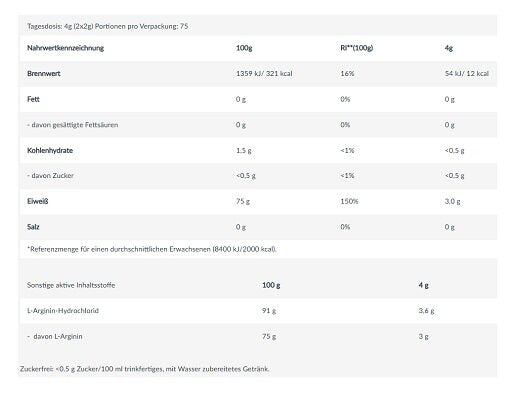Select the 91 g L-Arginin-Hydrochlorid value
The height and width of the screenshot is (393, 512).
point(269,311)
